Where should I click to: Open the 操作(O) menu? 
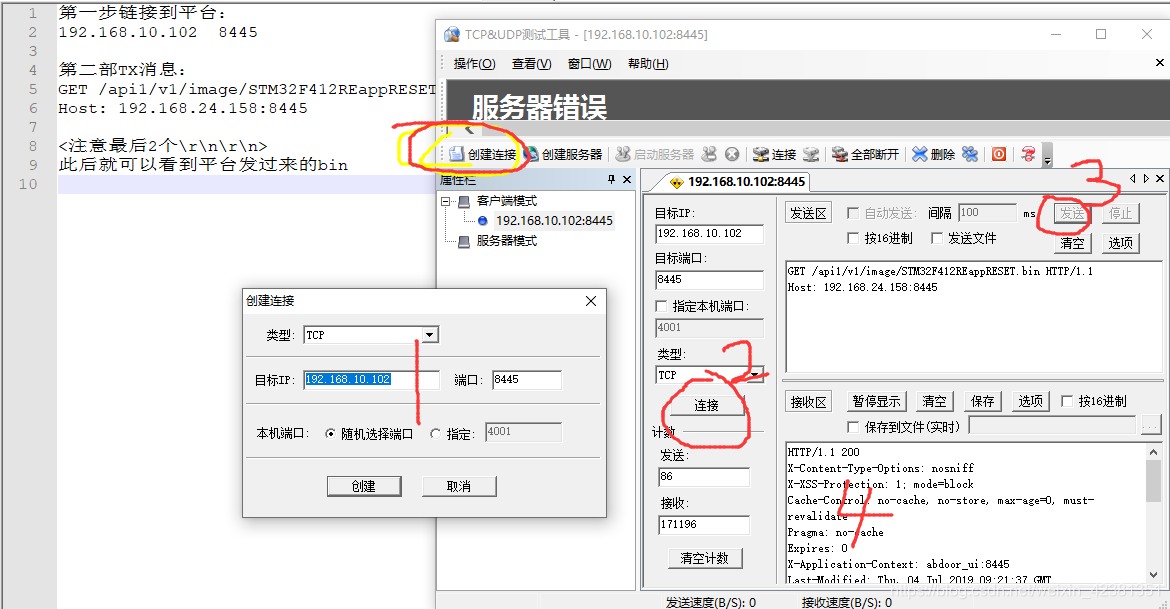point(475,64)
